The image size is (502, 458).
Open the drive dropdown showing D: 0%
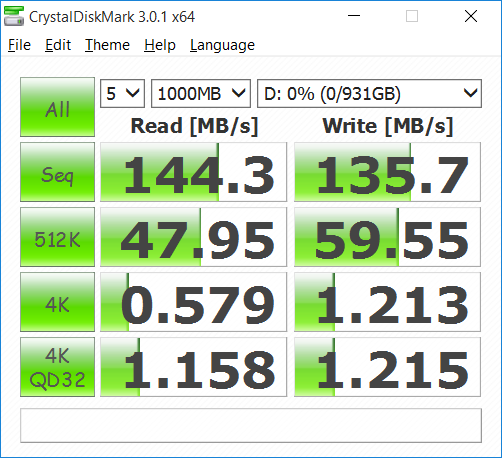369,93
